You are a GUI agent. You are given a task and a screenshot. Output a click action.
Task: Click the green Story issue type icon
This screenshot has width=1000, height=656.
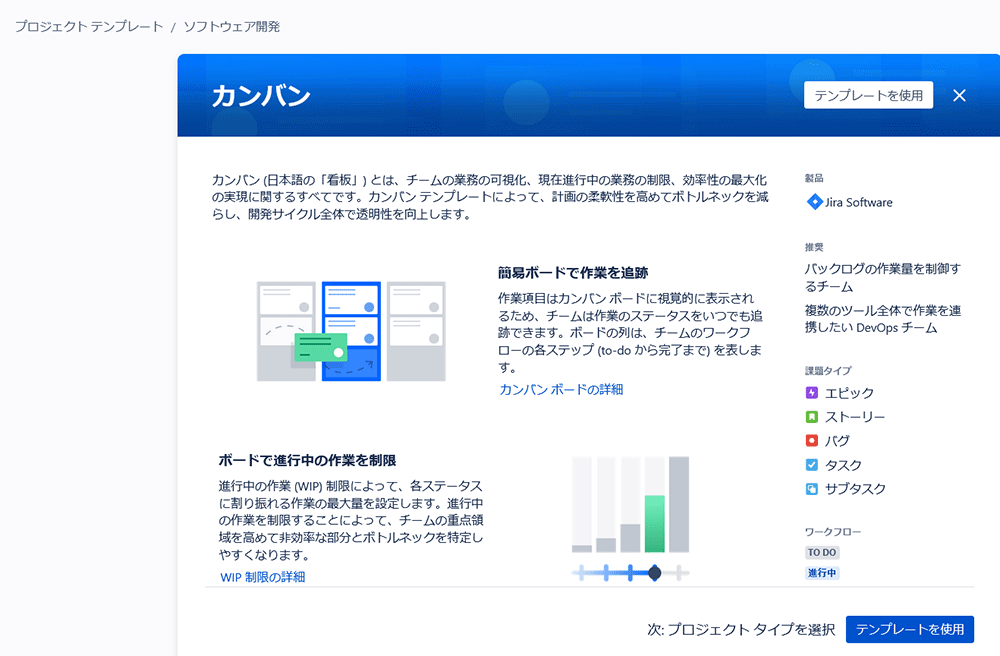point(812,417)
